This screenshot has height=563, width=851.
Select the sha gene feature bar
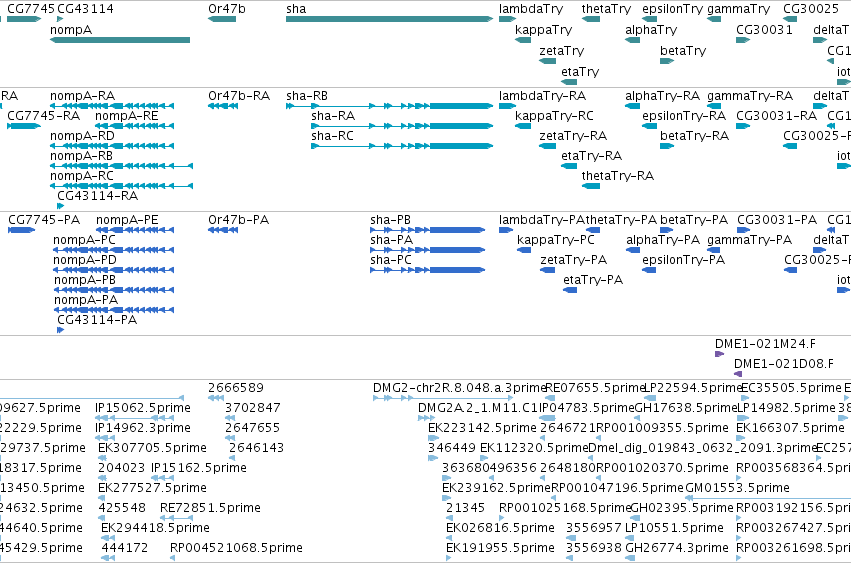point(389,19)
